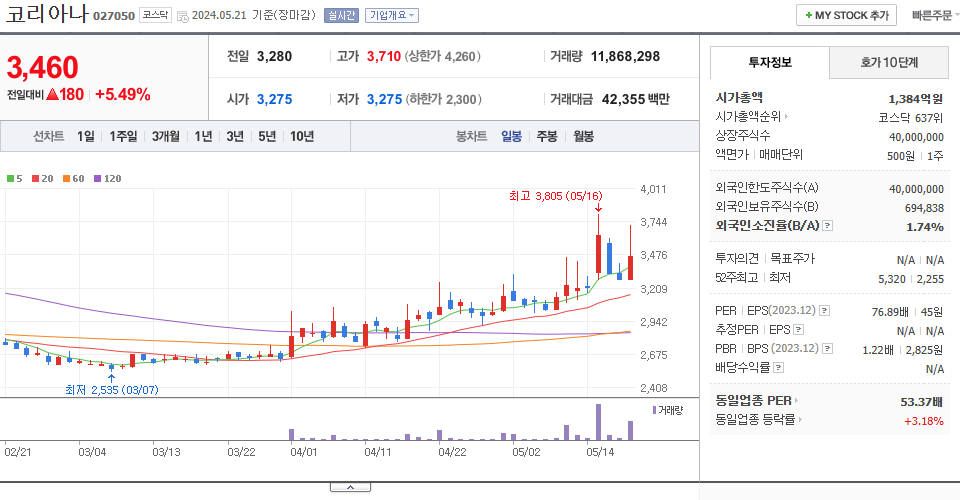Click the 실시간 button
Screen dimensions: 960x500
point(341,15)
